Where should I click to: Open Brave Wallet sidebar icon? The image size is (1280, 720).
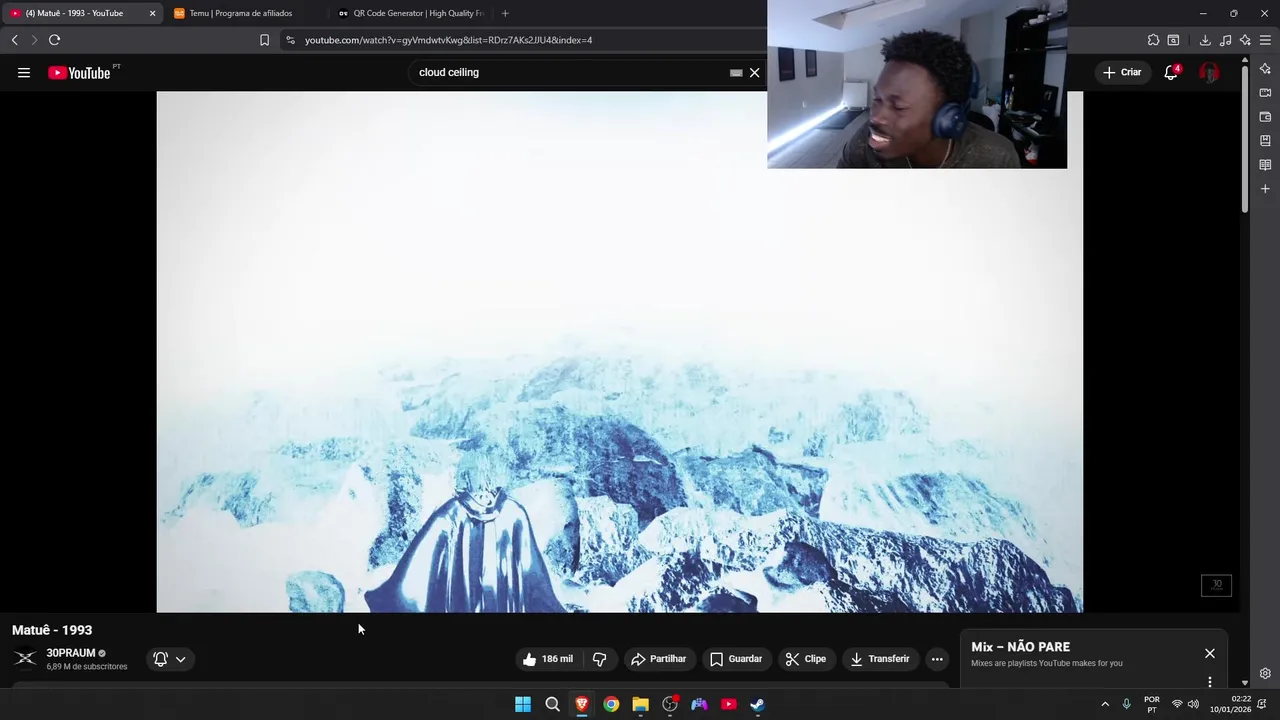click(x=1265, y=116)
